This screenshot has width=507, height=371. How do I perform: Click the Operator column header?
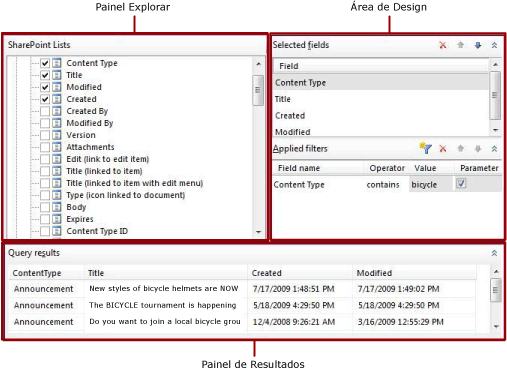tap(387, 168)
